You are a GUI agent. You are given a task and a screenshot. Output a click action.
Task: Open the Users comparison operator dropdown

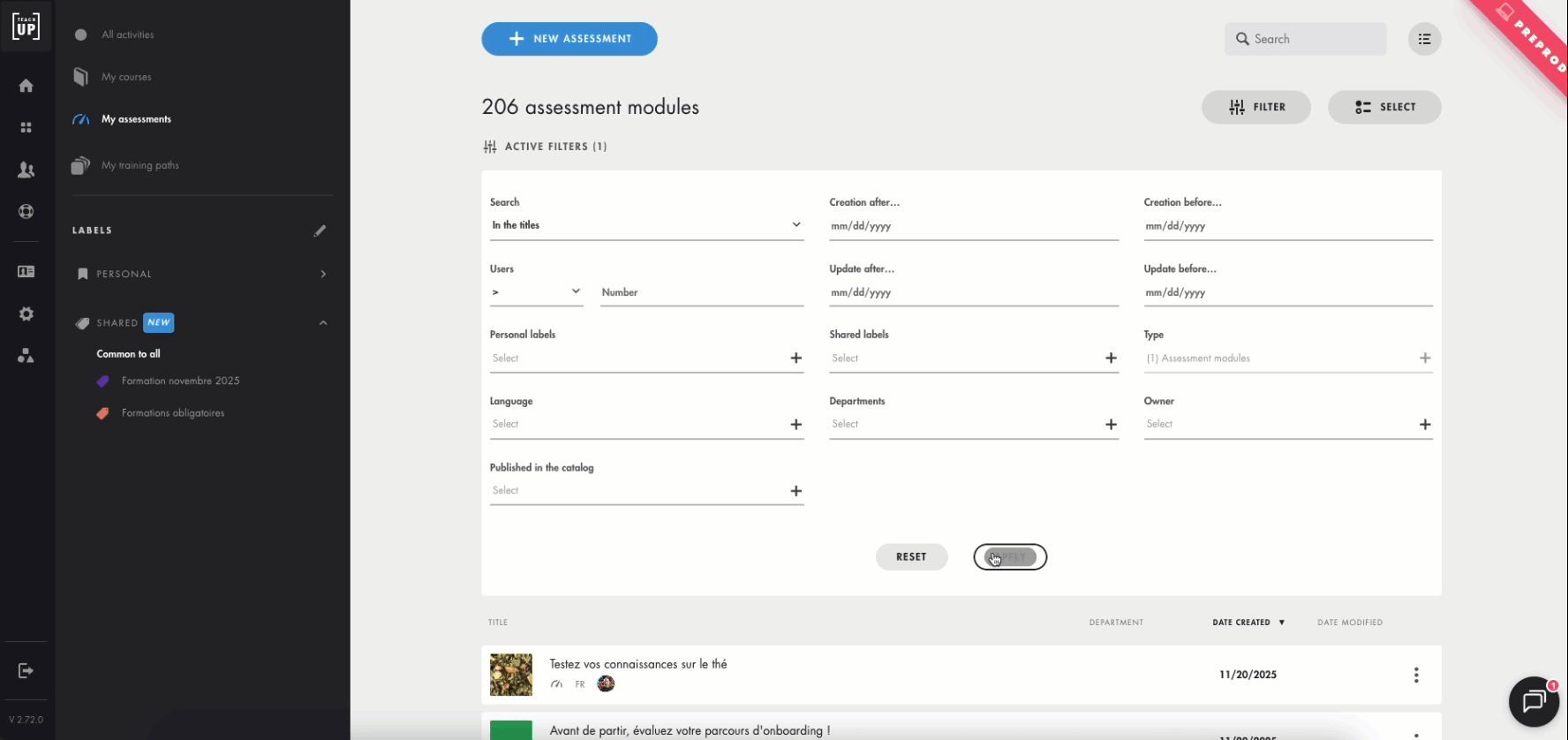(x=536, y=292)
